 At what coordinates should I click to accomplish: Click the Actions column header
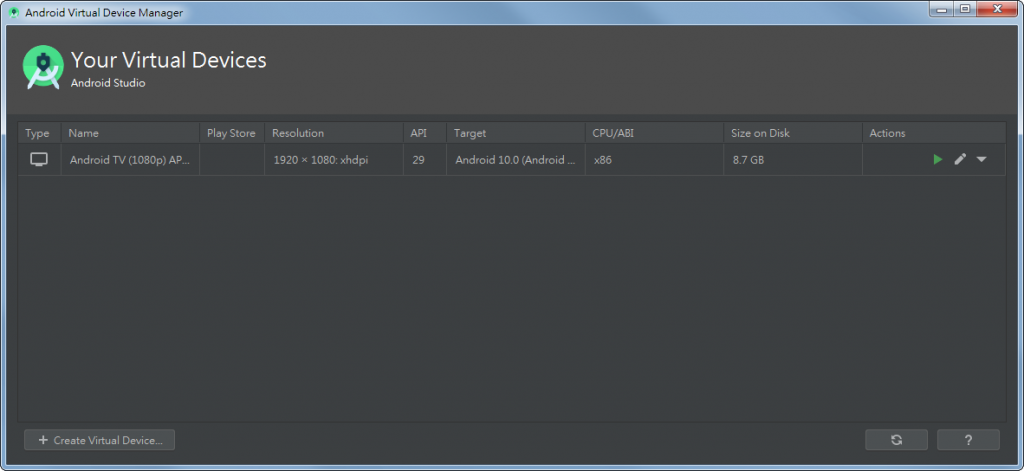click(934, 133)
